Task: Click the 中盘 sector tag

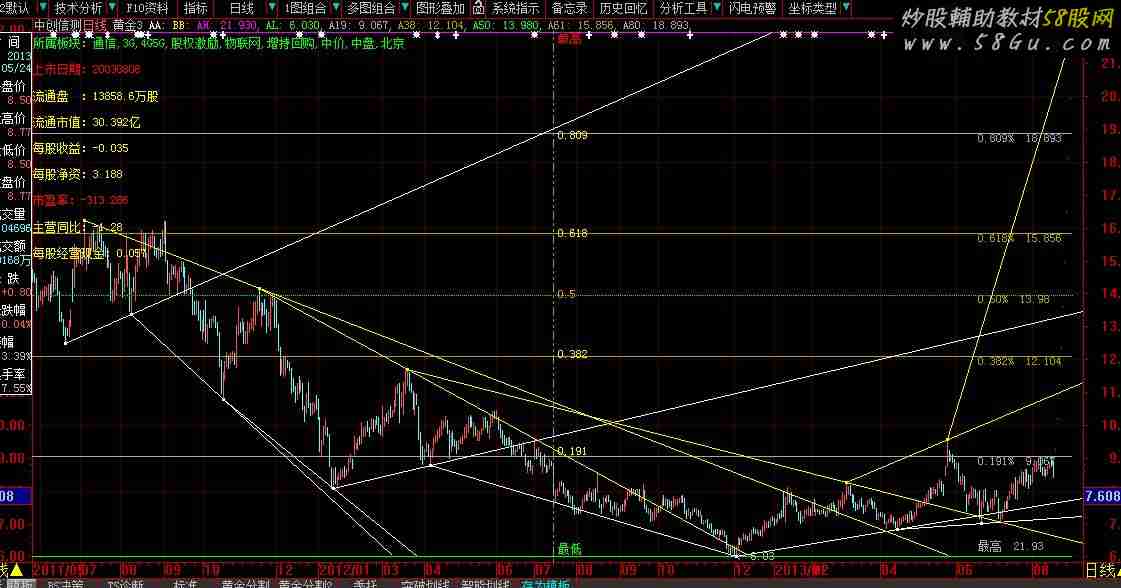Action: click(x=363, y=43)
